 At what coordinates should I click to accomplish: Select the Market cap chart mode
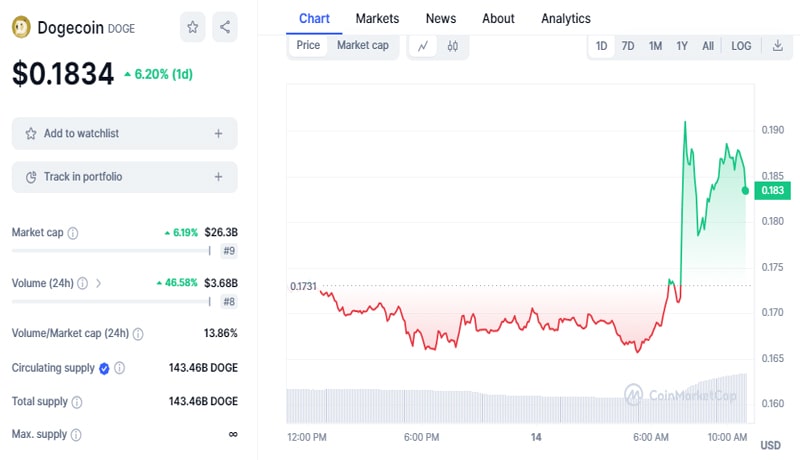click(x=363, y=45)
